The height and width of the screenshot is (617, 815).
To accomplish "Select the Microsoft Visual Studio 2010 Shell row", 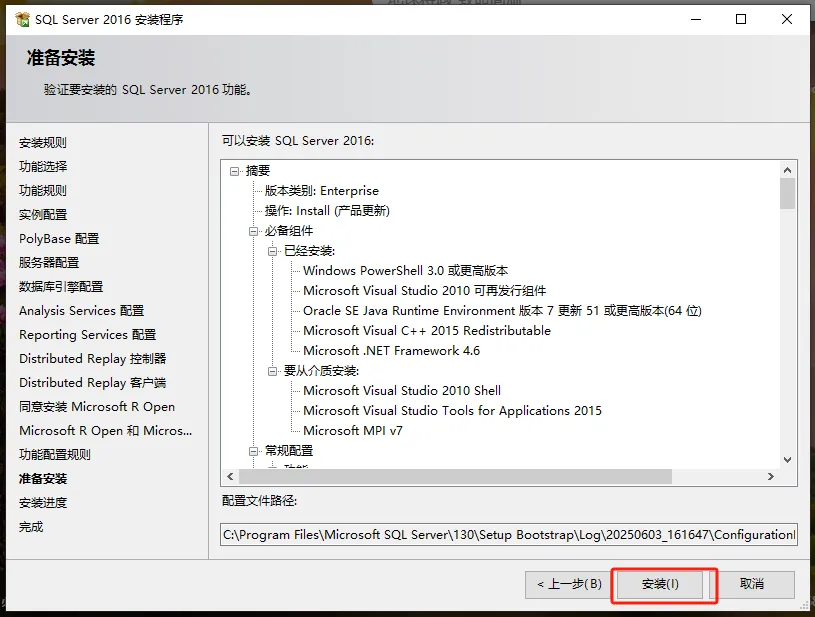I will click(x=402, y=391).
